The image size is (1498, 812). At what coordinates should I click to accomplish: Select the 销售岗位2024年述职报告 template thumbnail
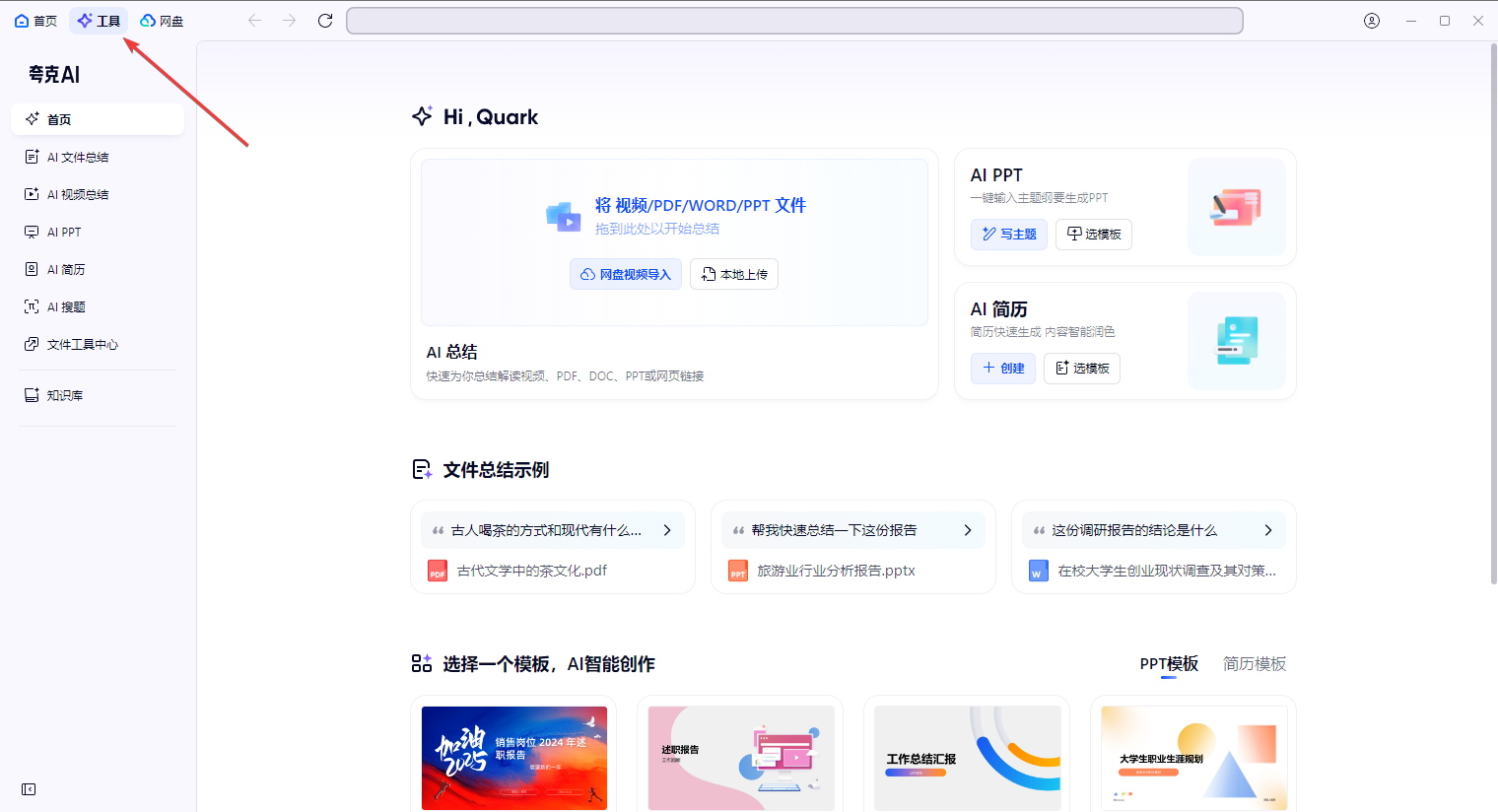513,758
